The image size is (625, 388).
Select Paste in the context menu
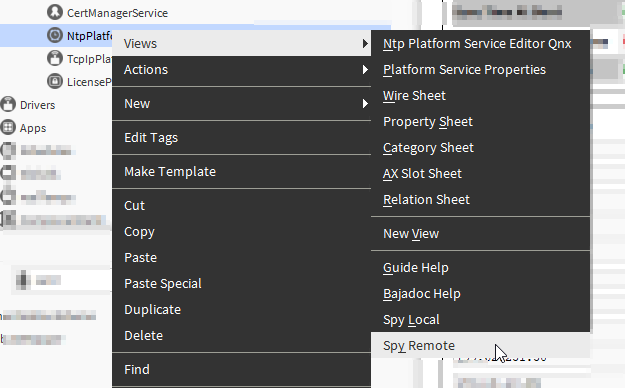242,258
